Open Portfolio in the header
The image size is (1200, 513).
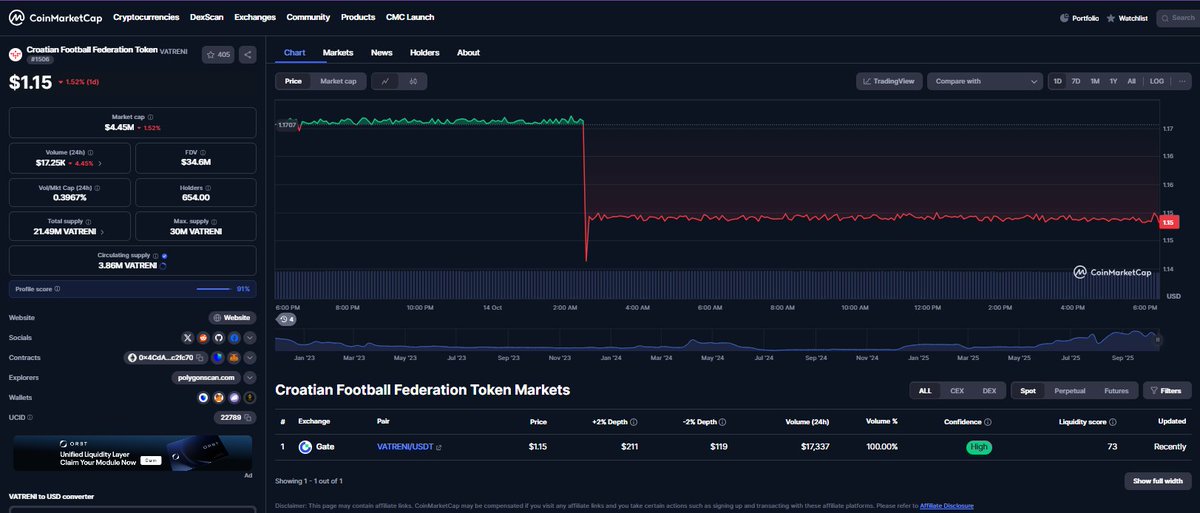tap(1080, 17)
